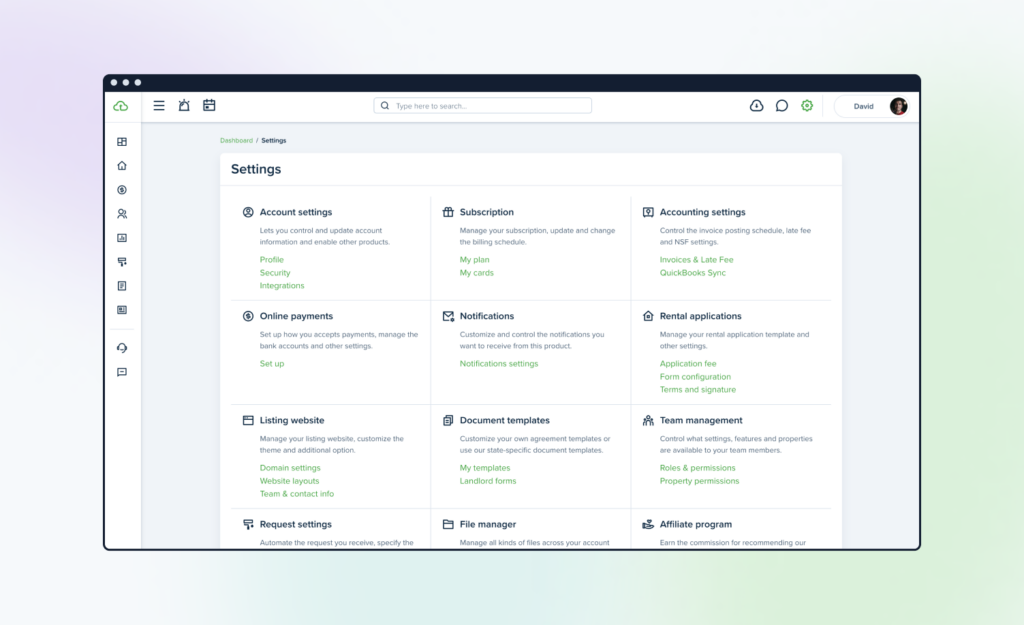Image resolution: width=1024 pixels, height=625 pixels.
Task: Open the chat bubble icon in header
Action: [782, 106]
